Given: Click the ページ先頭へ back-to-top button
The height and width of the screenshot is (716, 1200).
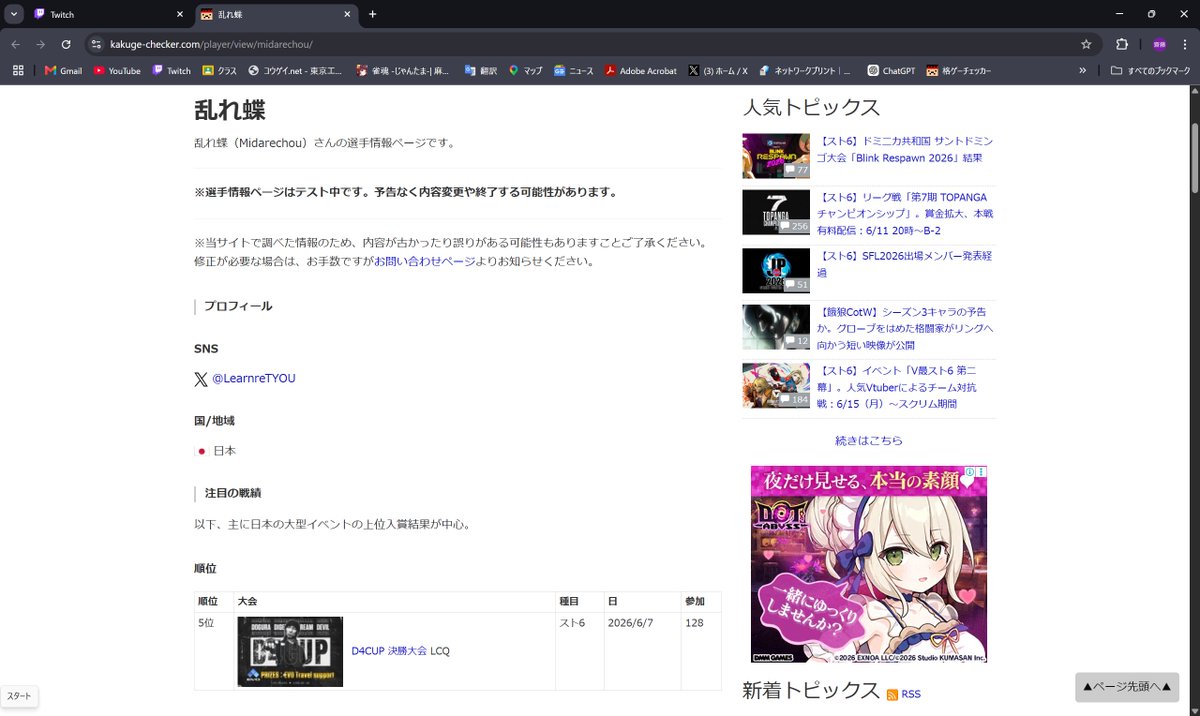Looking at the screenshot, I should click(1127, 687).
